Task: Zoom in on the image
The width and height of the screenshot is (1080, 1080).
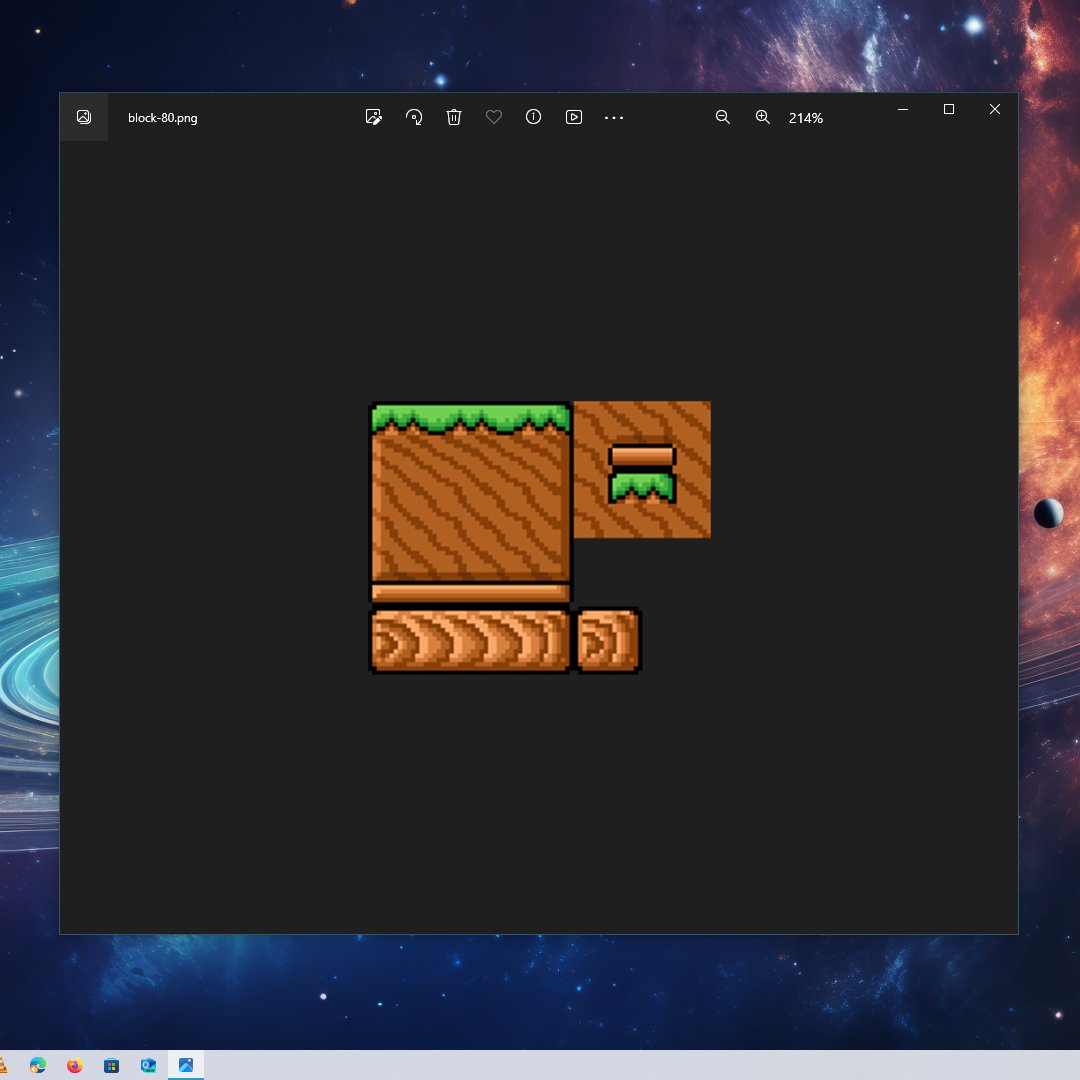Action: coord(762,117)
